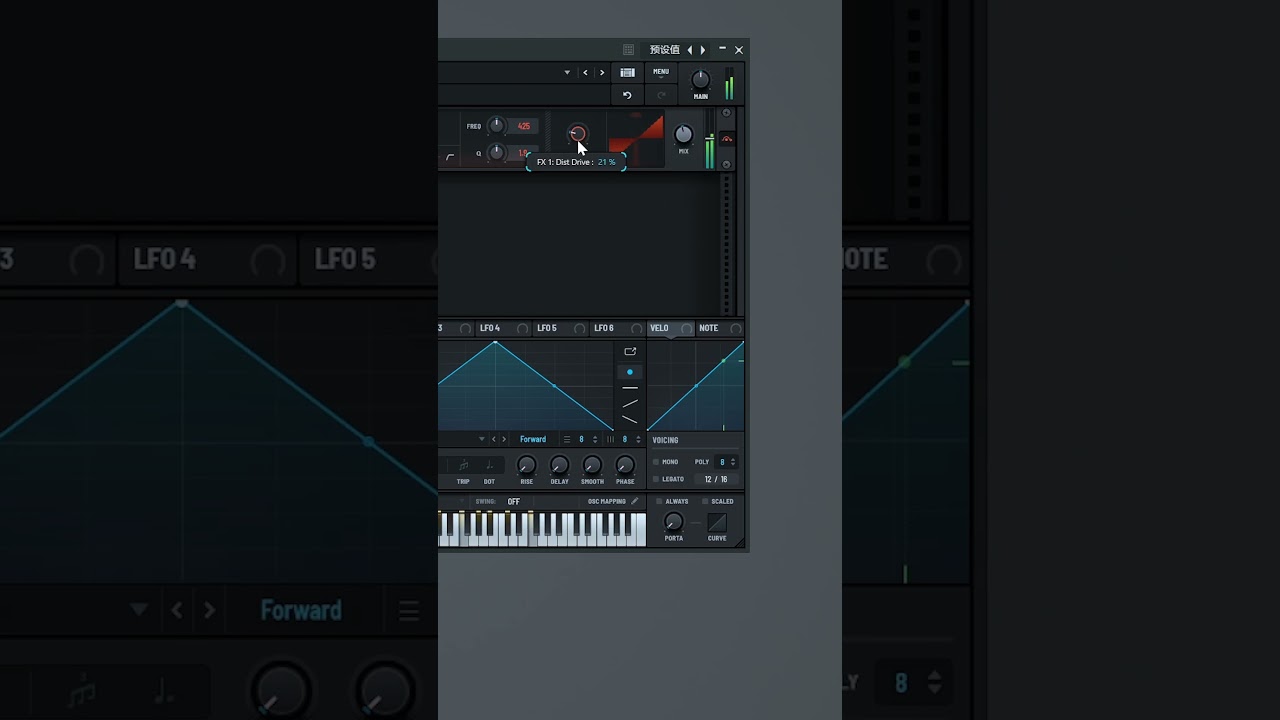1280x720 pixels.
Task: Go to next preset beside 预设值
Action: coord(703,50)
